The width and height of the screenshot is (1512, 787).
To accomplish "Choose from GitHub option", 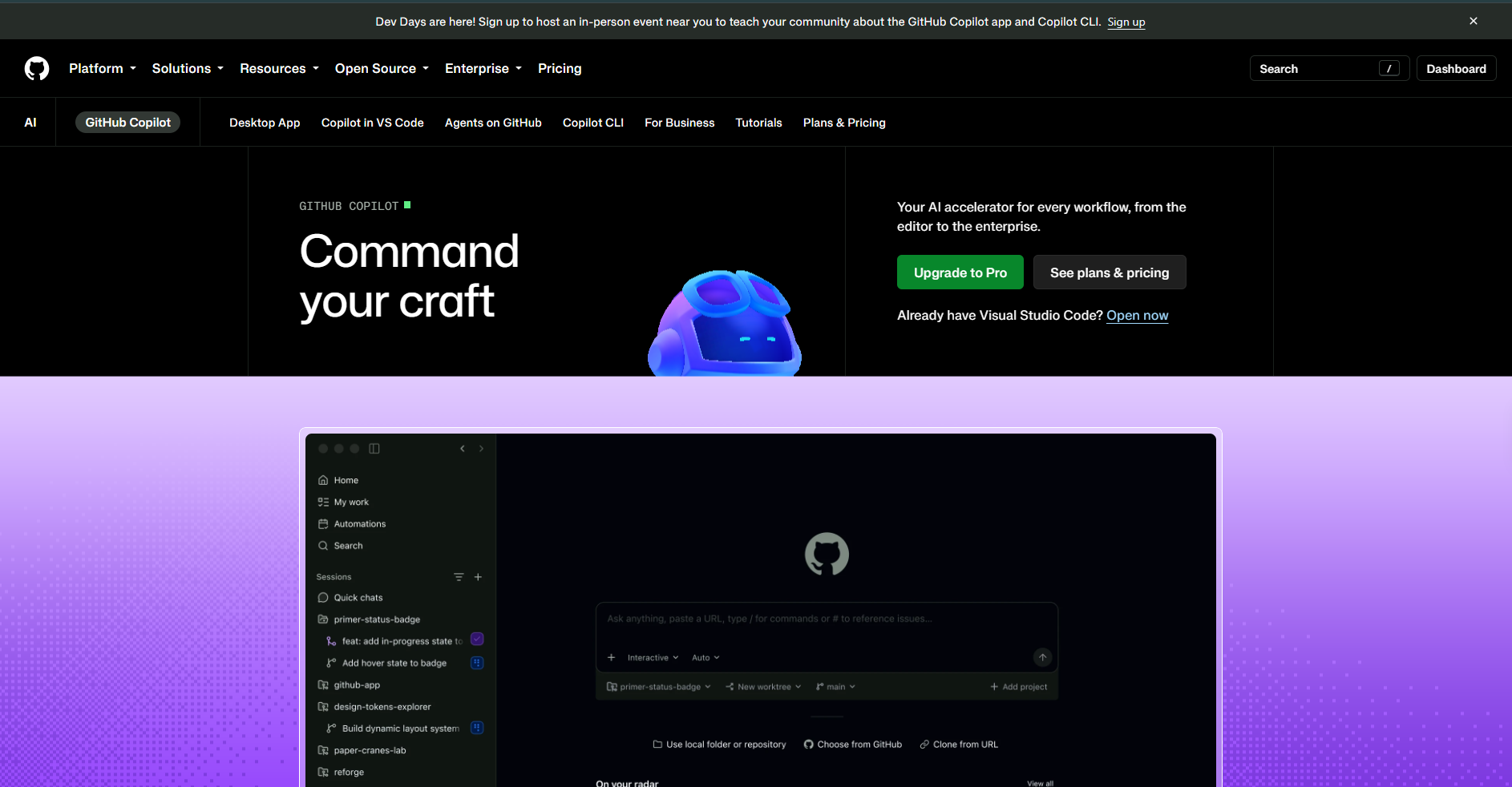I will point(853,745).
